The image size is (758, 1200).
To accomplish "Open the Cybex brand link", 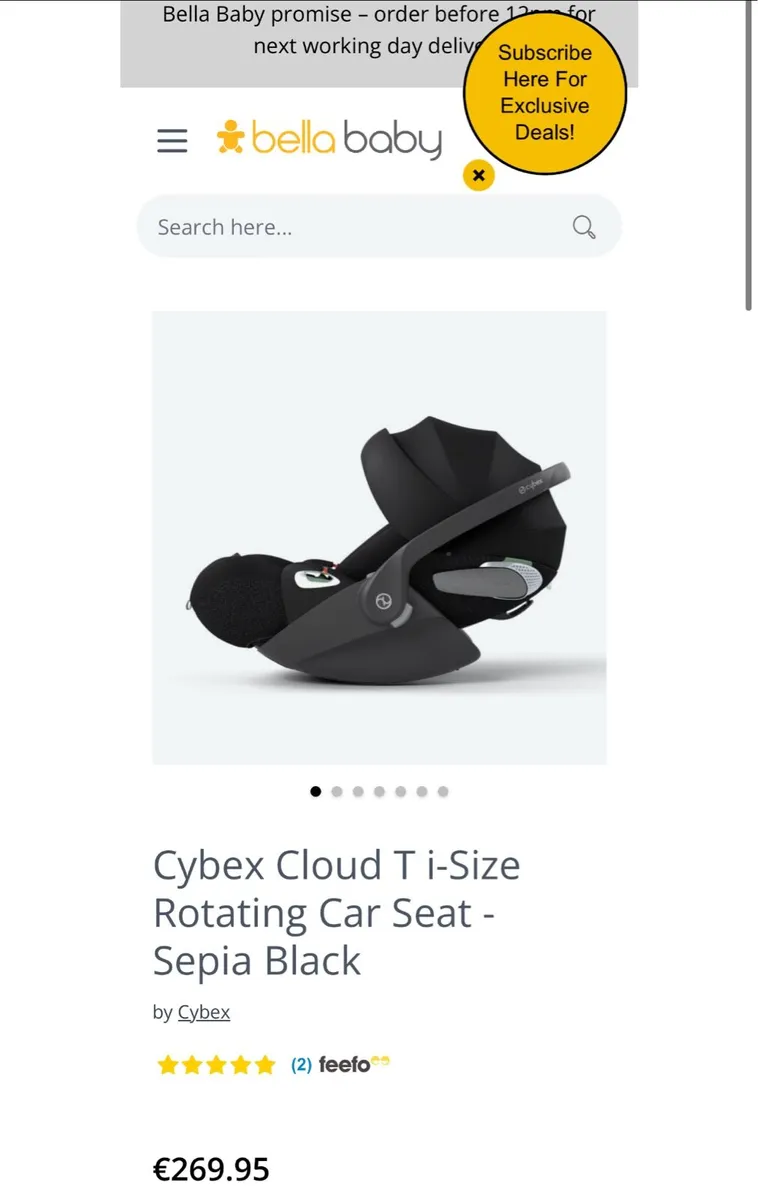I will [204, 1012].
